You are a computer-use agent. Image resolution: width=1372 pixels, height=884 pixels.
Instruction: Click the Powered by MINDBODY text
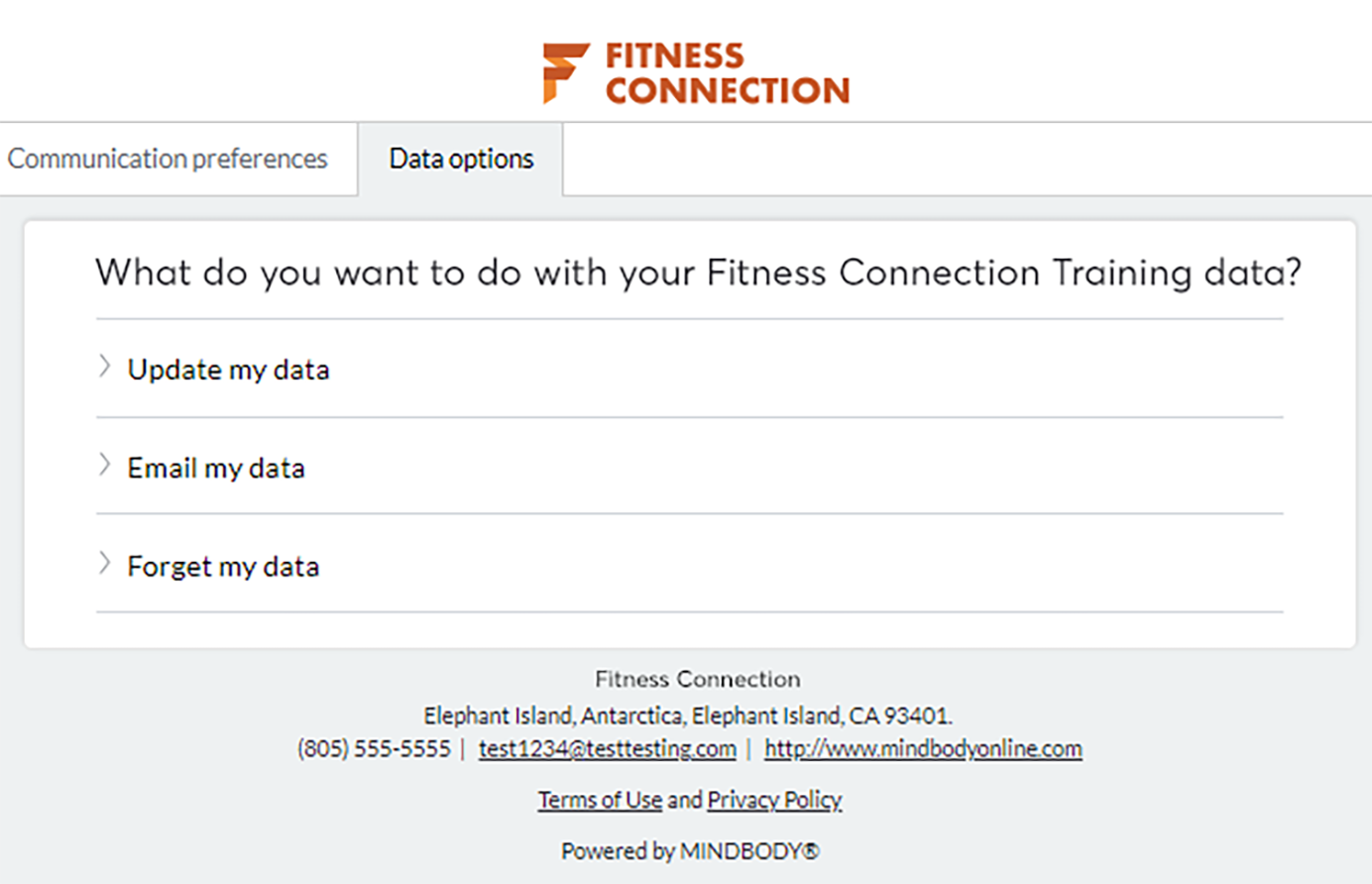(x=690, y=851)
